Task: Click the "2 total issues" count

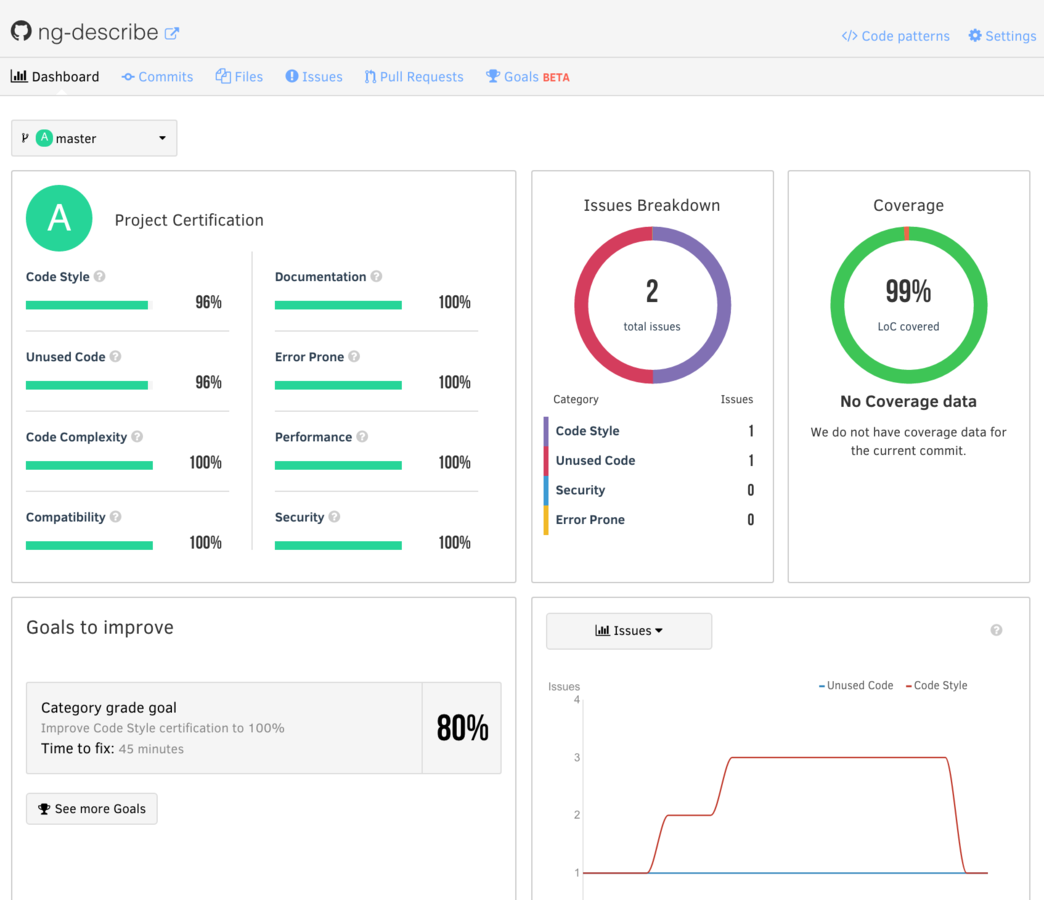Action: (652, 305)
